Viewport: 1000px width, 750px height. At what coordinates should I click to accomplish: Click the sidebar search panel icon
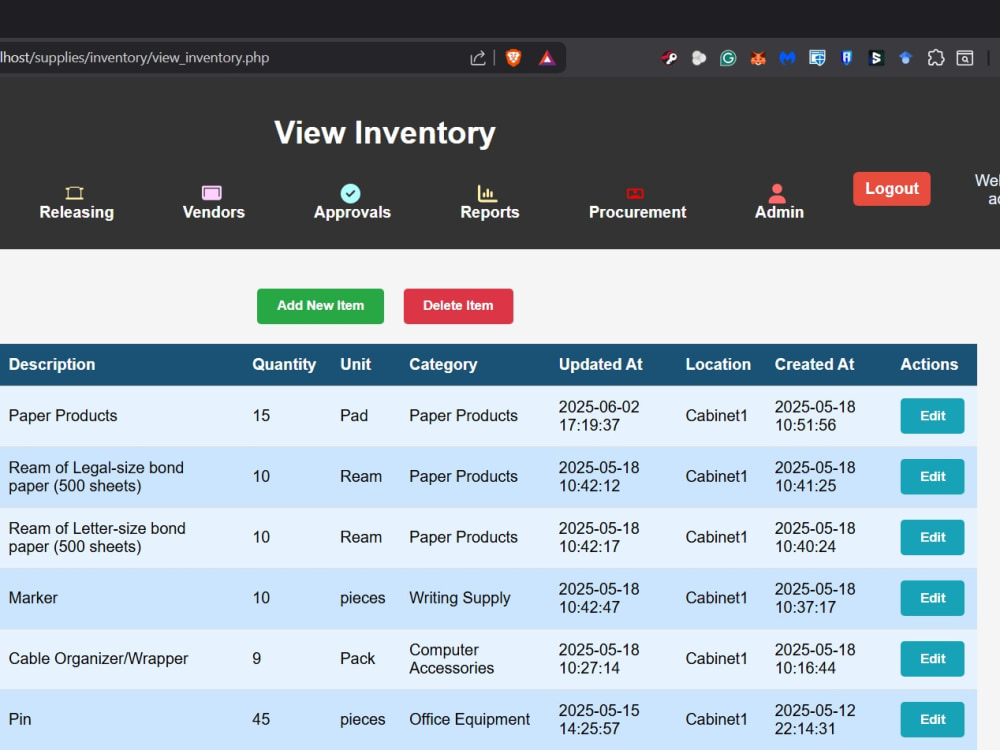(x=965, y=58)
